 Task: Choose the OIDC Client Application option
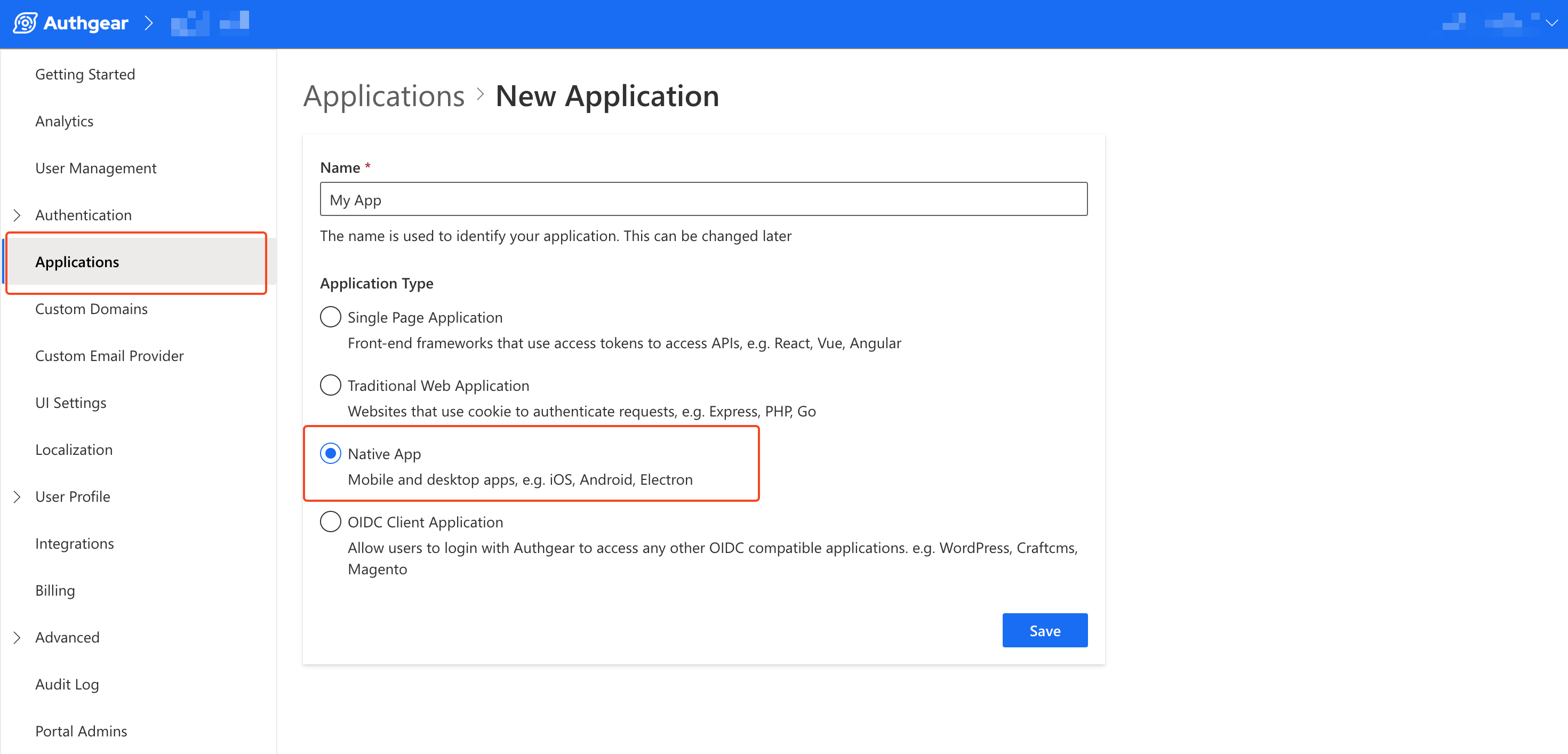(x=331, y=522)
